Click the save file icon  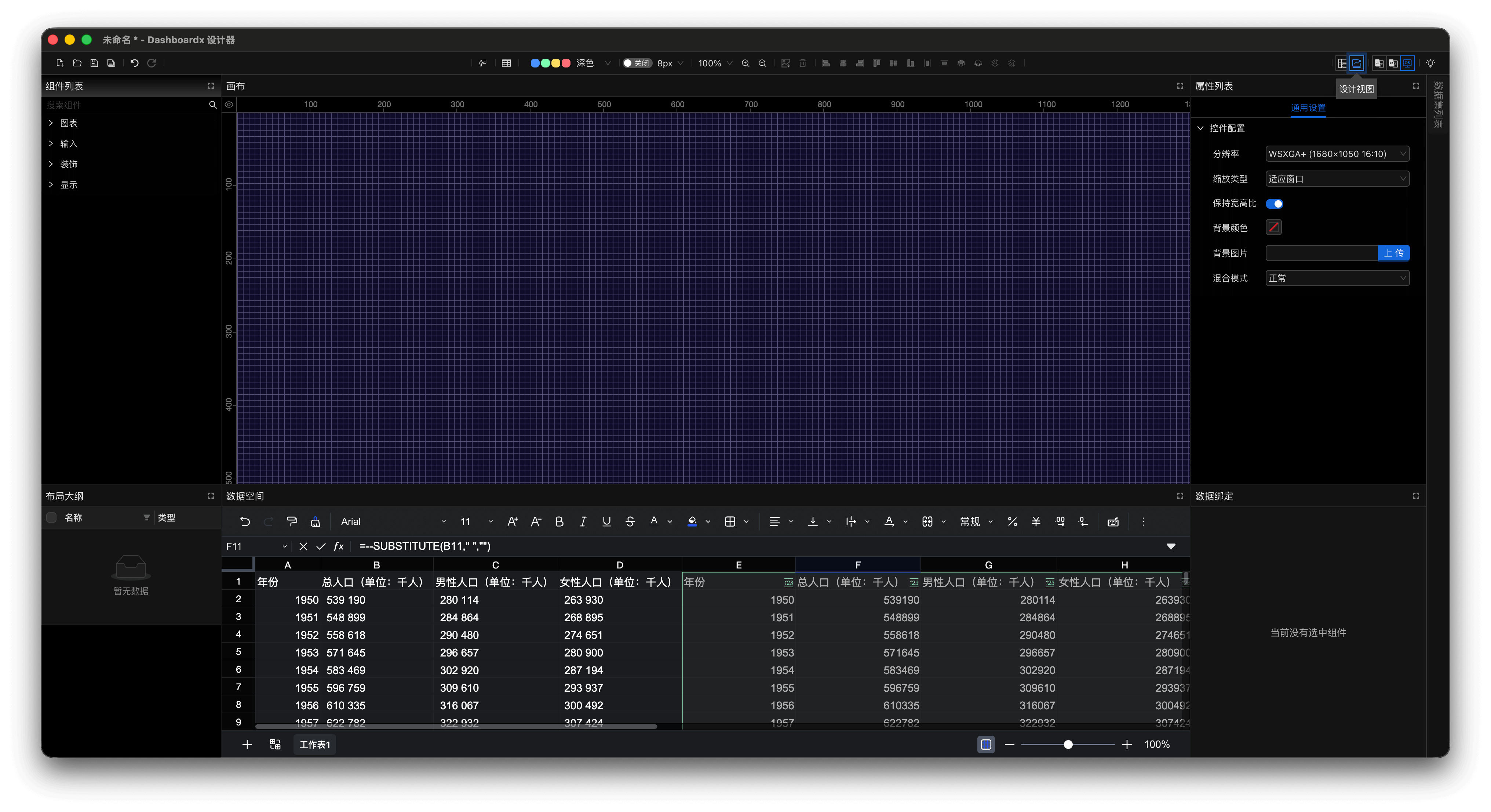tap(94, 63)
